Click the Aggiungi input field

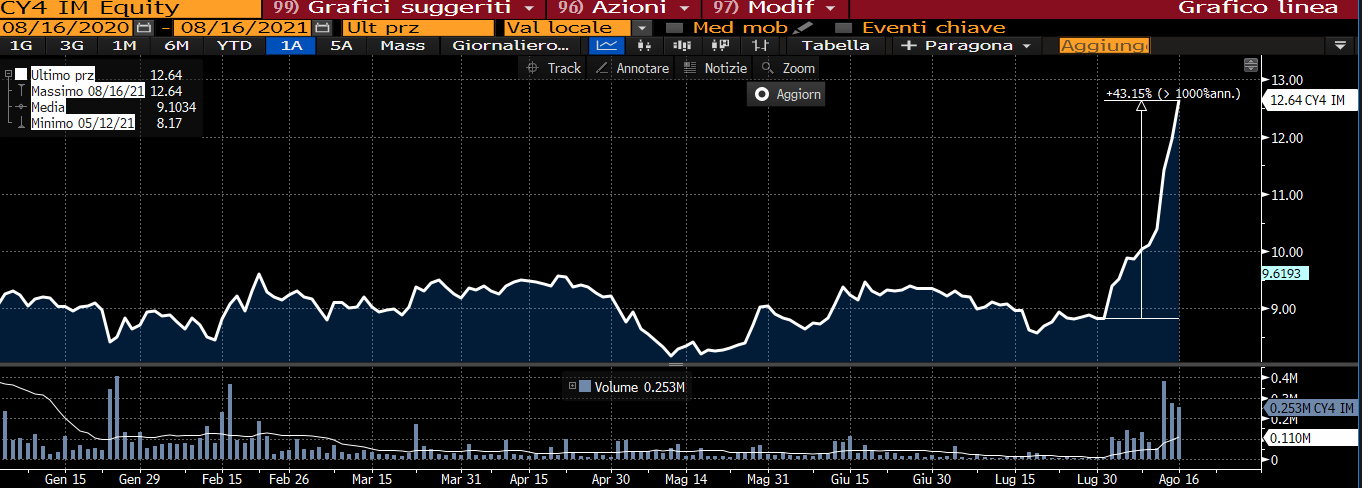coord(1104,45)
